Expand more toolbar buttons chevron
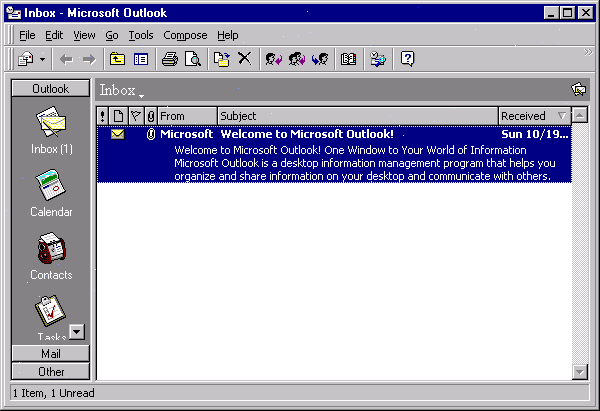Screen dimensions: 600x411 click(588, 52)
